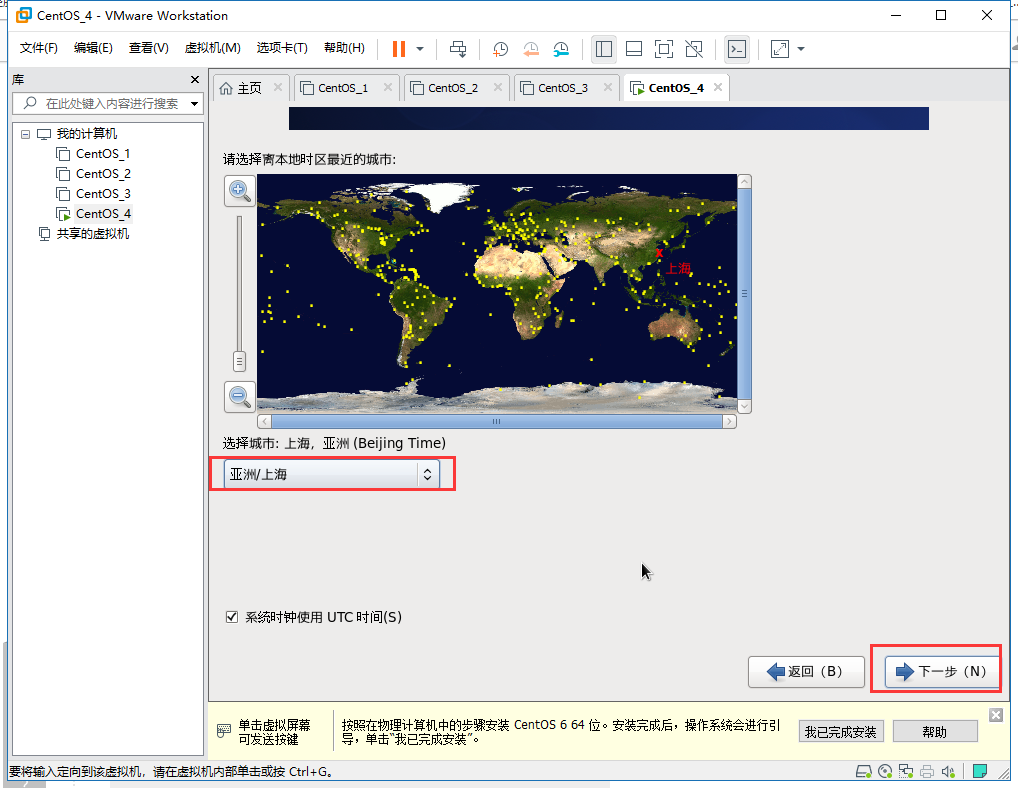Click the map zoom slider handle

click(239, 362)
